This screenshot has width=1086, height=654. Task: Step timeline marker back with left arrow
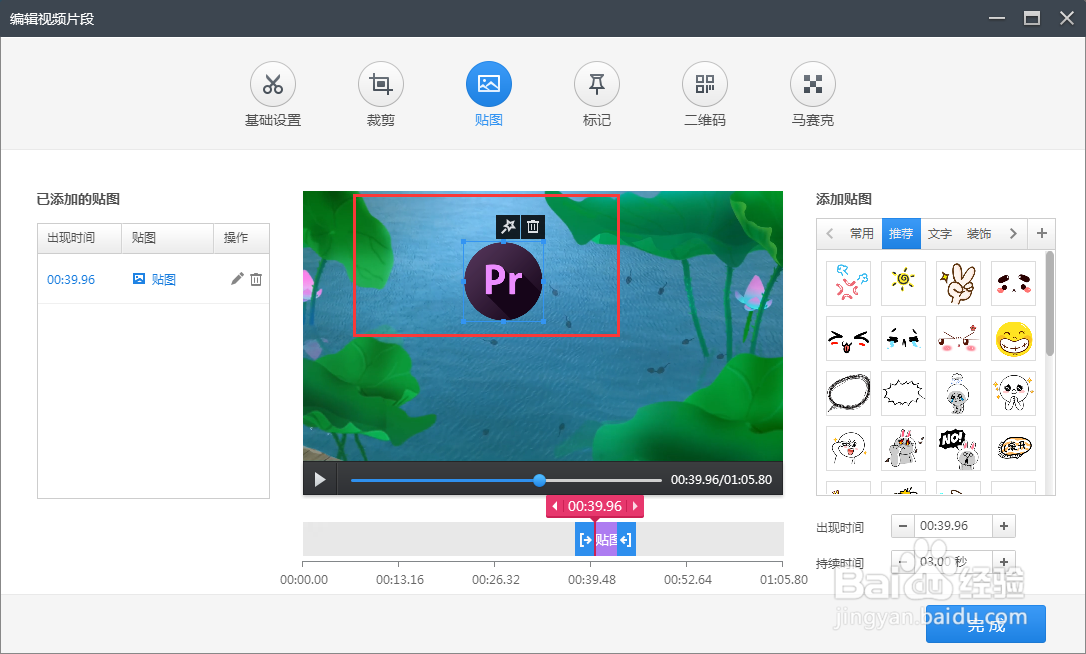tap(554, 506)
